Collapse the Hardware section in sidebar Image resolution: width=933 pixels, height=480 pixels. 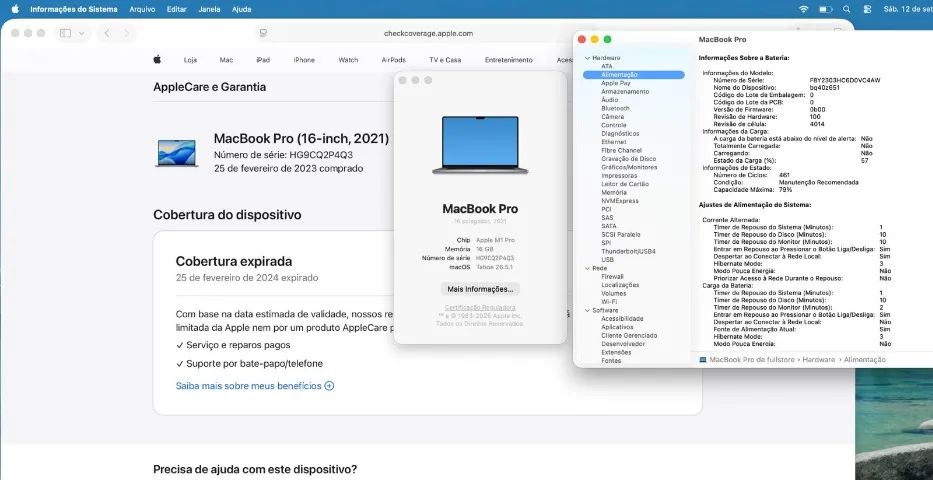(587, 58)
